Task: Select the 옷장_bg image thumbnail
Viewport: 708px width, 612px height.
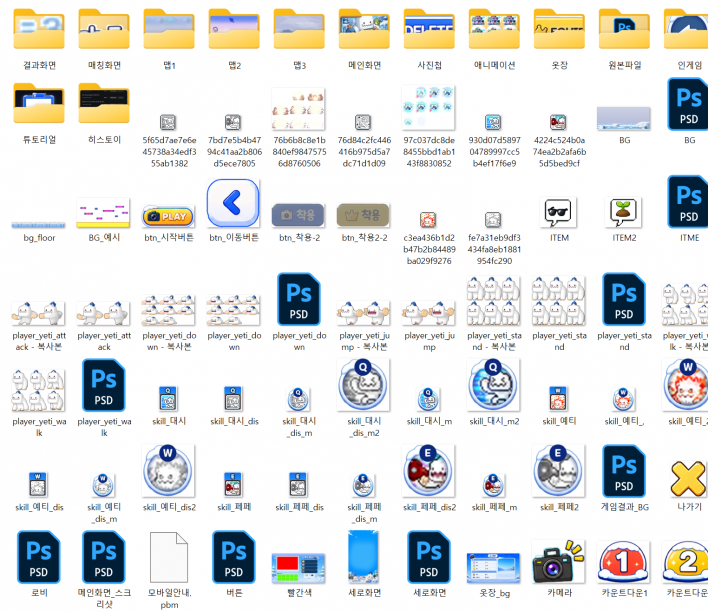Action: click(x=494, y=568)
